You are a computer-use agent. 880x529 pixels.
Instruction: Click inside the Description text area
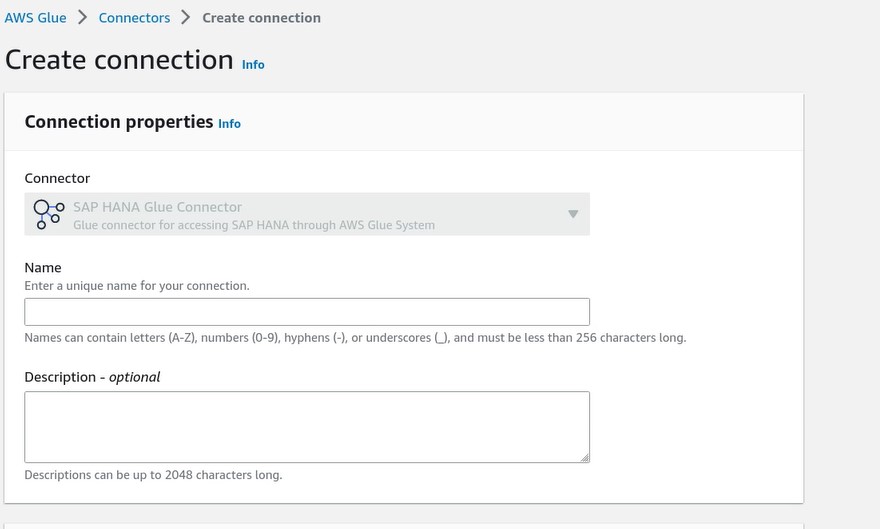307,427
